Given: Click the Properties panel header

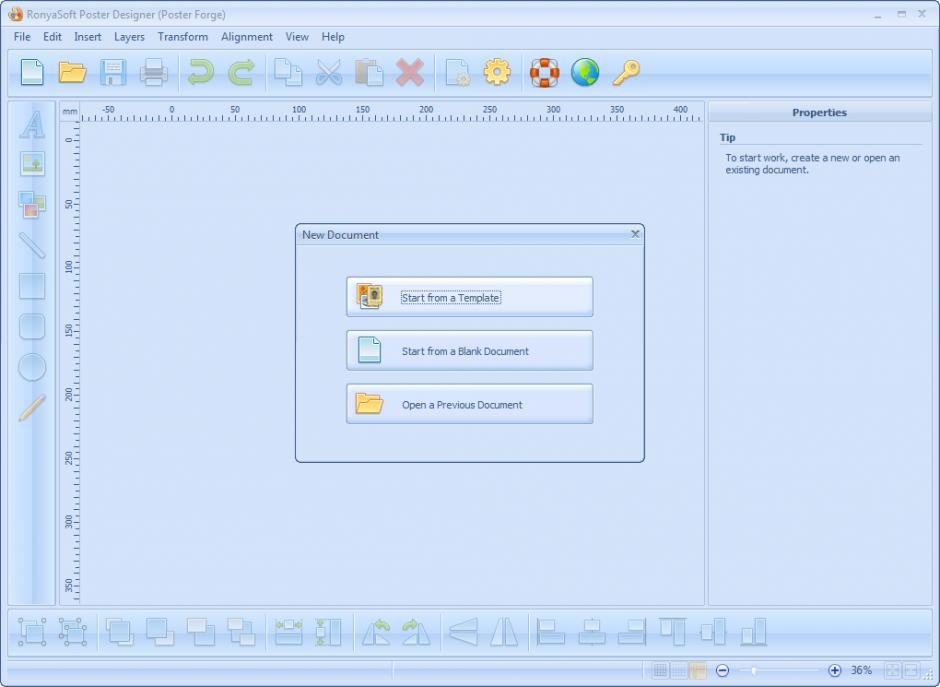Looking at the screenshot, I should coord(820,112).
